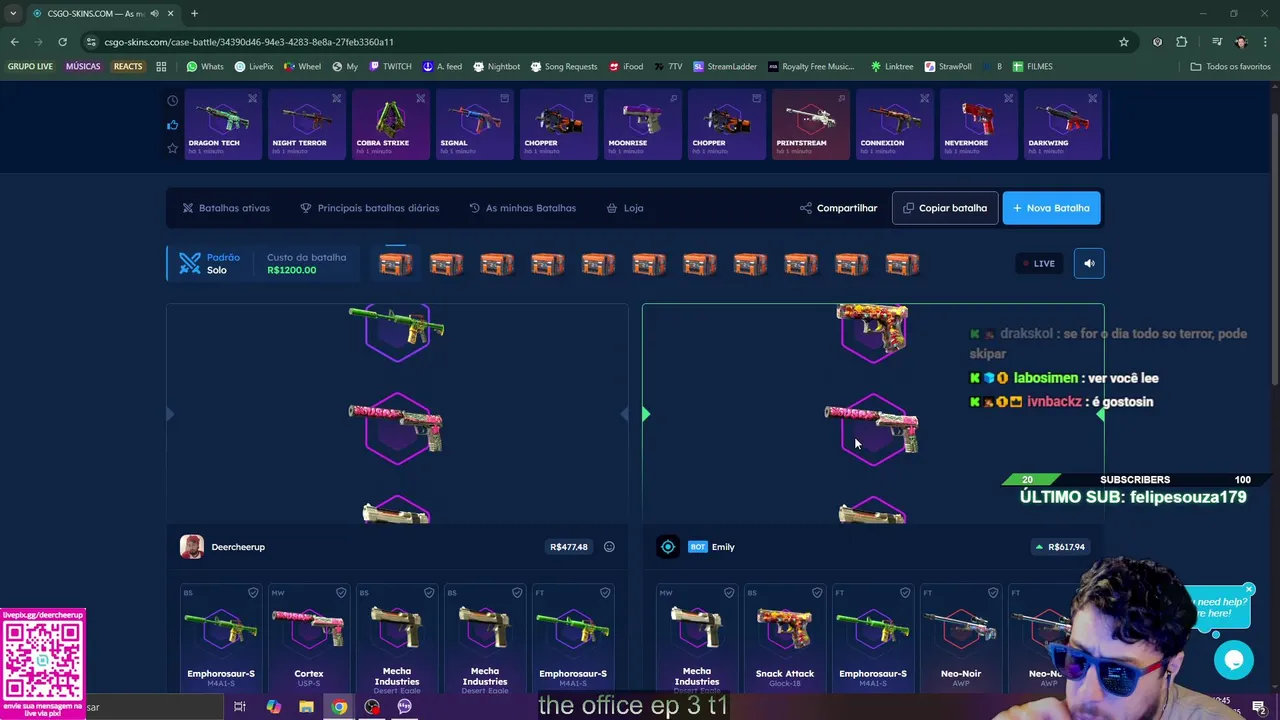Open the 7TV bookmark
Viewport: 1280px width, 720px height.
pyautogui.click(x=669, y=67)
